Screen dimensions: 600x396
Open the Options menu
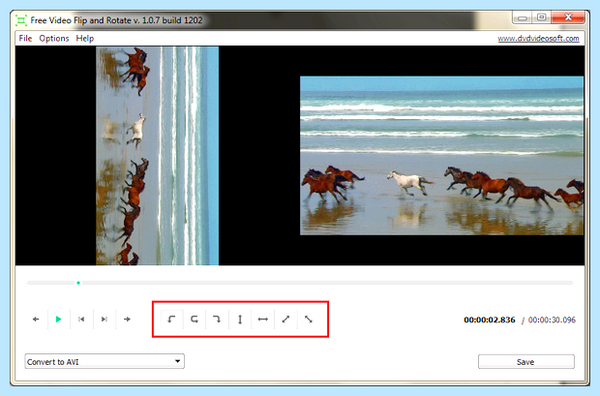(54, 38)
